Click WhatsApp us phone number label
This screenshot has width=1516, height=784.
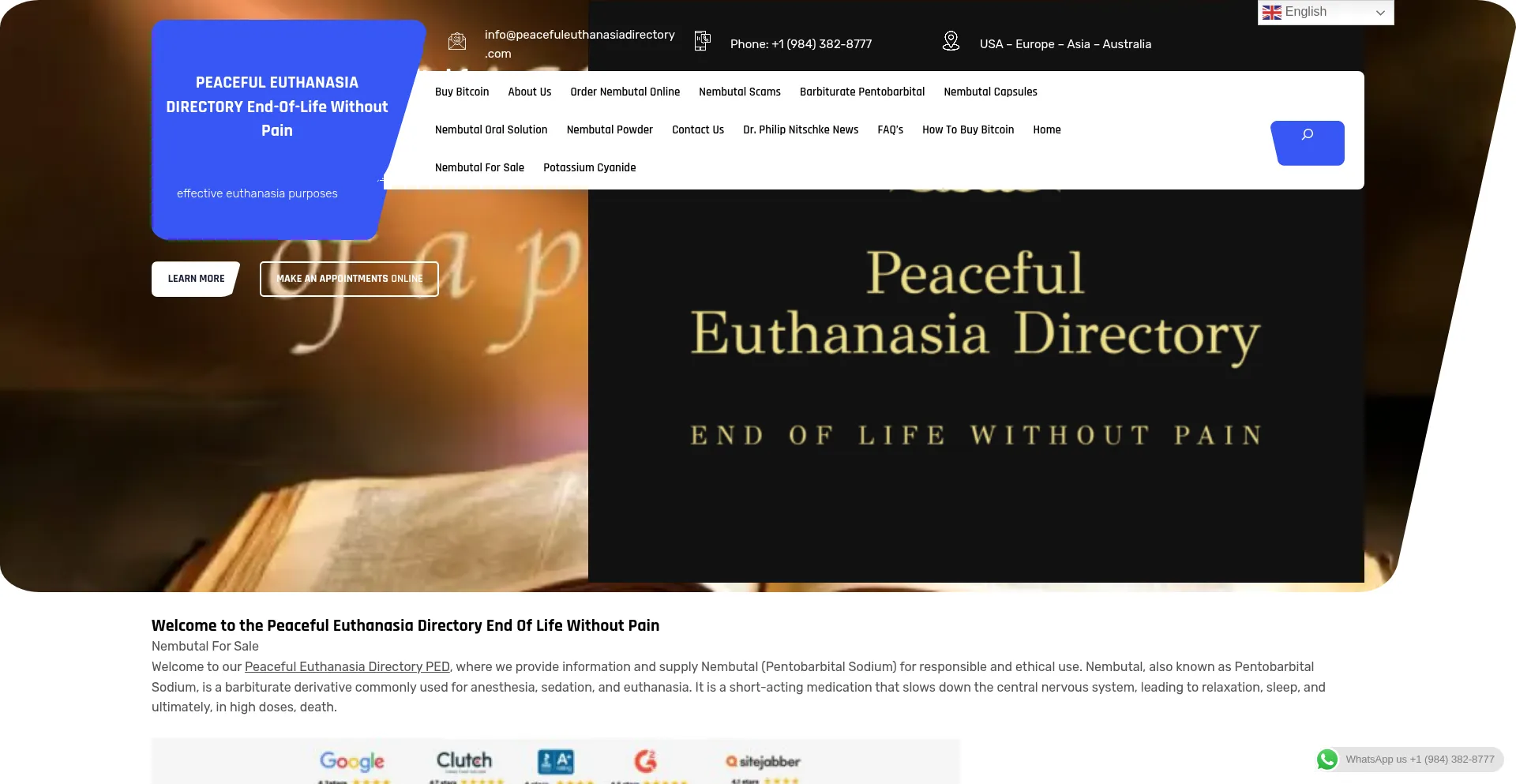[1420, 760]
